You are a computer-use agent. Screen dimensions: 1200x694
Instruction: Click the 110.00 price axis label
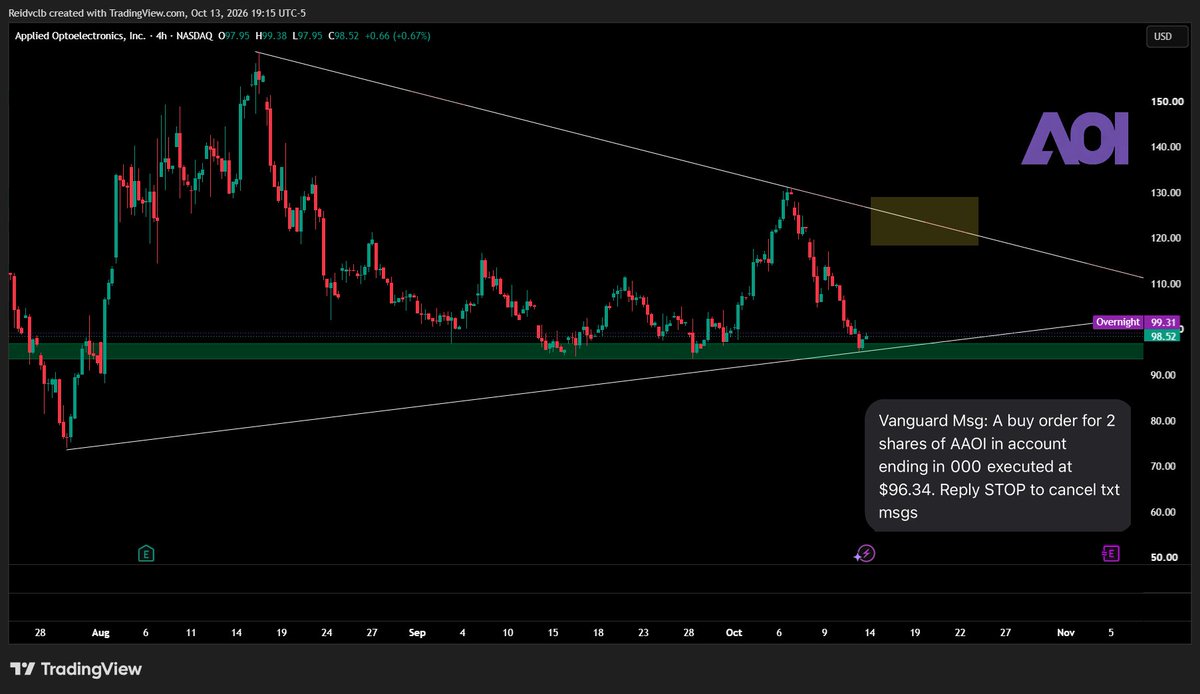tap(1165, 284)
